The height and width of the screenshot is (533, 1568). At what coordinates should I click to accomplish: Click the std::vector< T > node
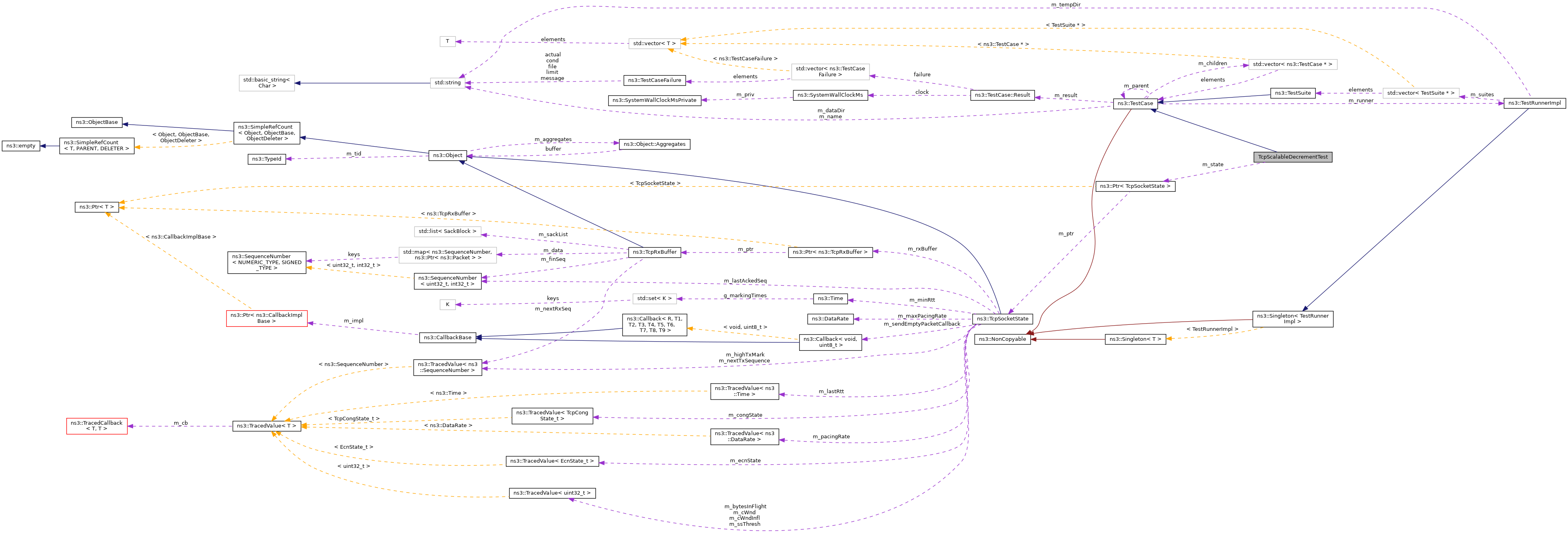(x=655, y=44)
